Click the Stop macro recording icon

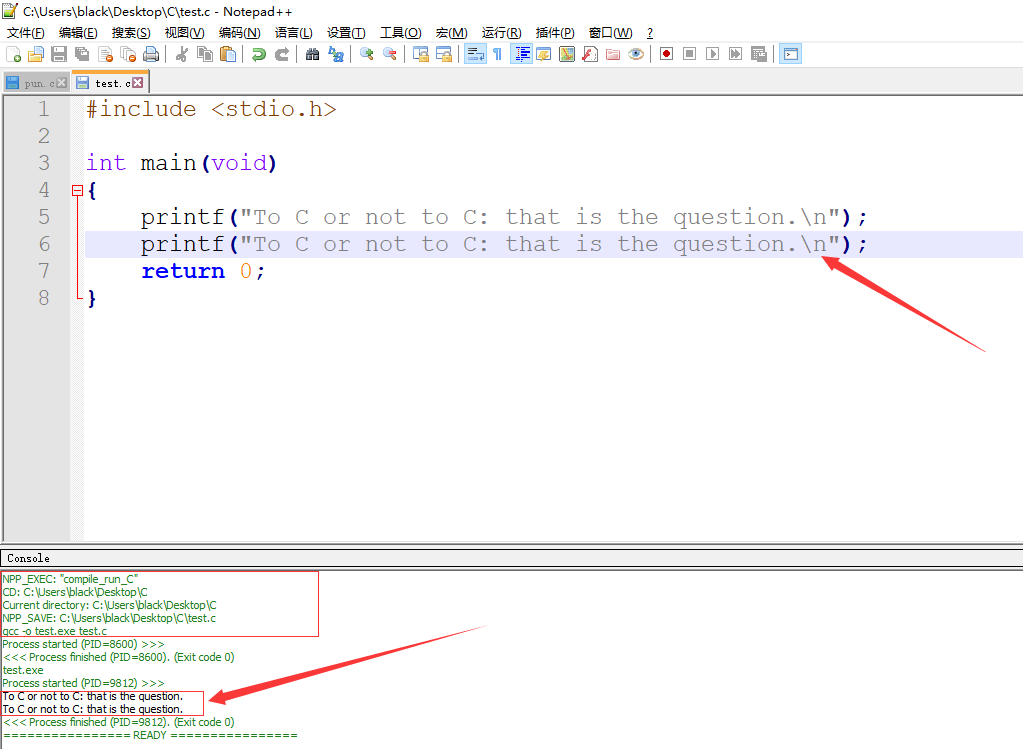(690, 54)
